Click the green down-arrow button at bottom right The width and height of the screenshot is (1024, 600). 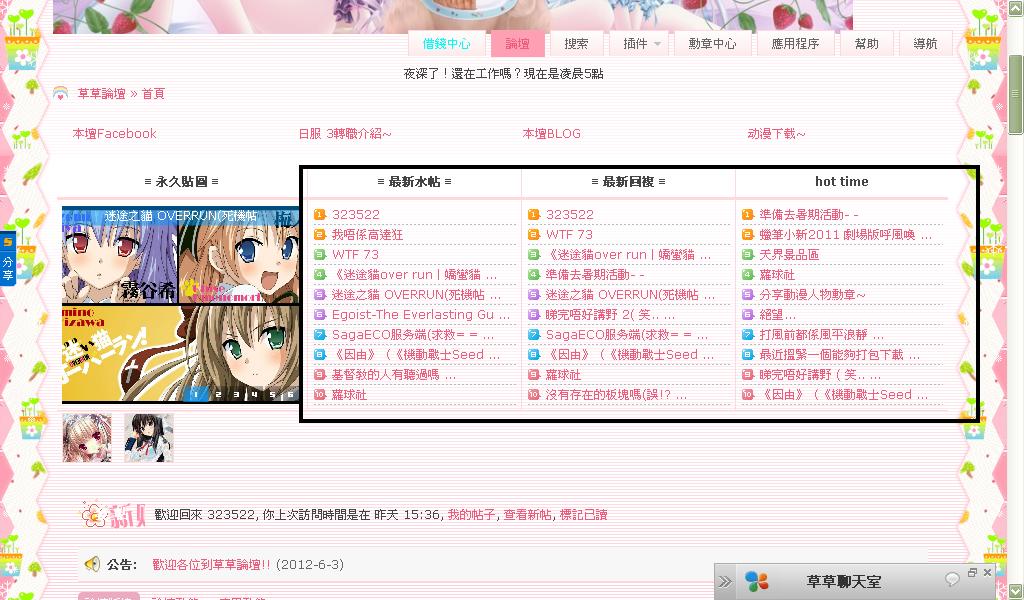tap(1015, 591)
